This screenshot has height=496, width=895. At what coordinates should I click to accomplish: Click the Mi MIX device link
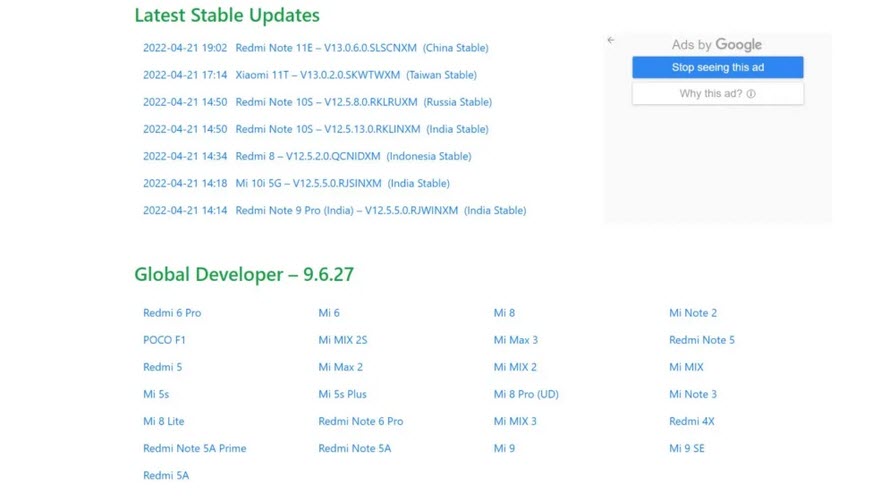point(686,367)
